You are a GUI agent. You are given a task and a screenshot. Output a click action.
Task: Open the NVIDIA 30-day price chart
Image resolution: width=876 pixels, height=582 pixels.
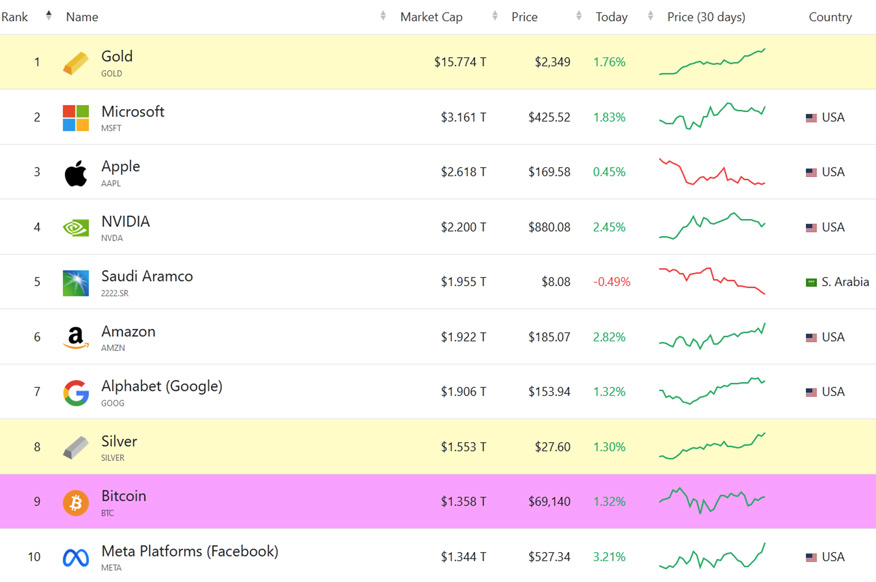712,226
